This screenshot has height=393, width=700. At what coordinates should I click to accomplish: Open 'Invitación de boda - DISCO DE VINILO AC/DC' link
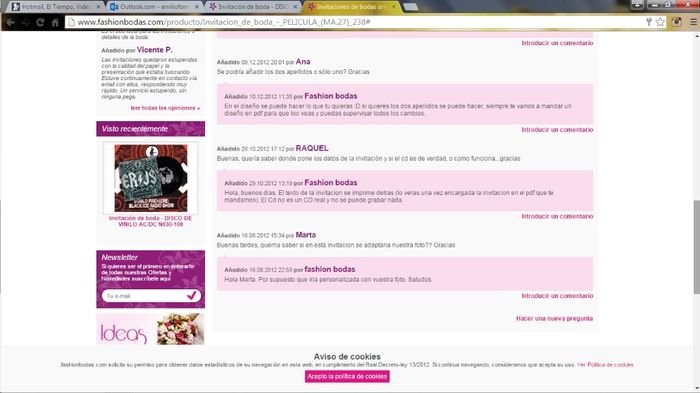pyautogui.click(x=150, y=221)
